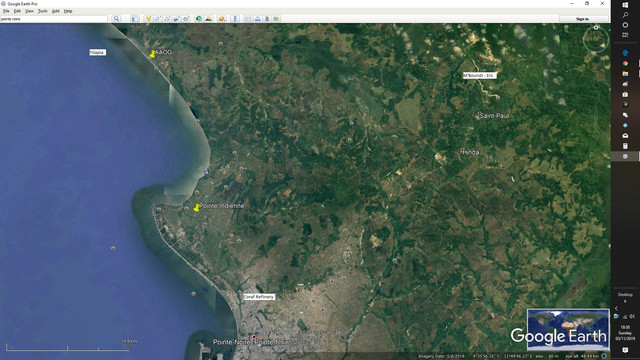This screenshot has height=360, width=640.
Task: Launch Google Chrome from taskbar
Action: tap(625, 63)
